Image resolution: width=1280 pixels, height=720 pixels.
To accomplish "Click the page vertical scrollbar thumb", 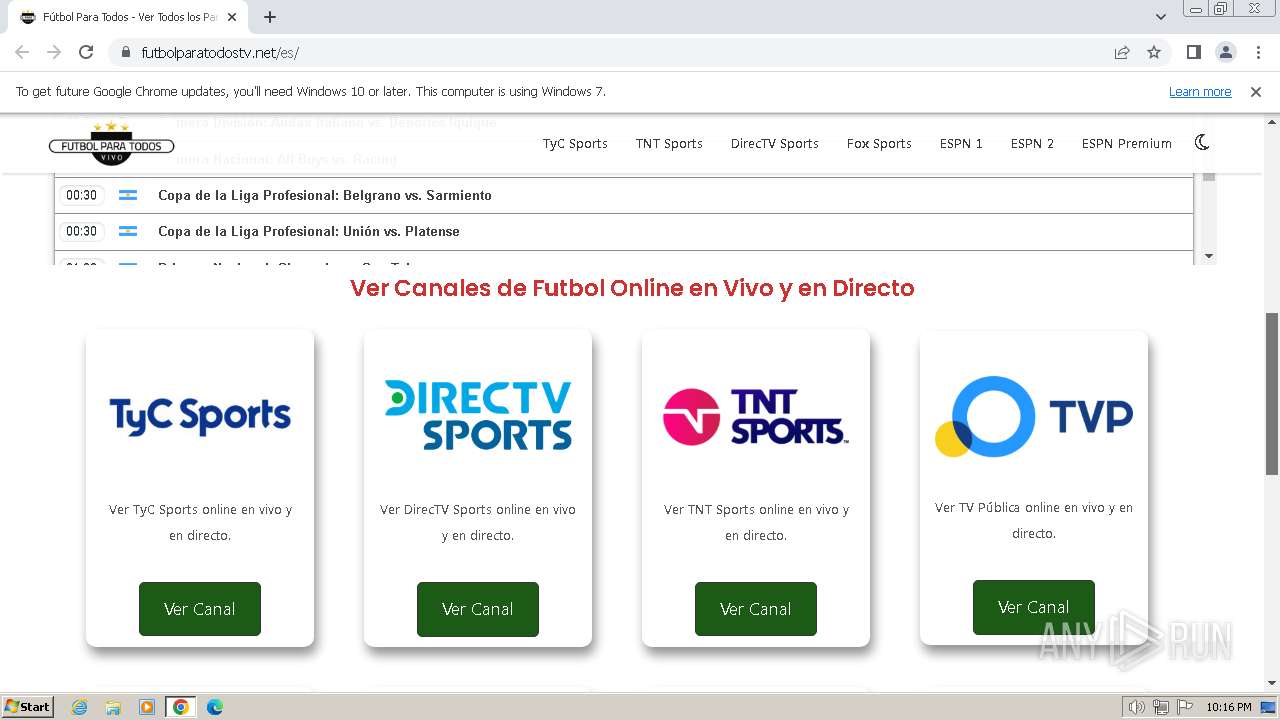I will pyautogui.click(x=1272, y=394).
